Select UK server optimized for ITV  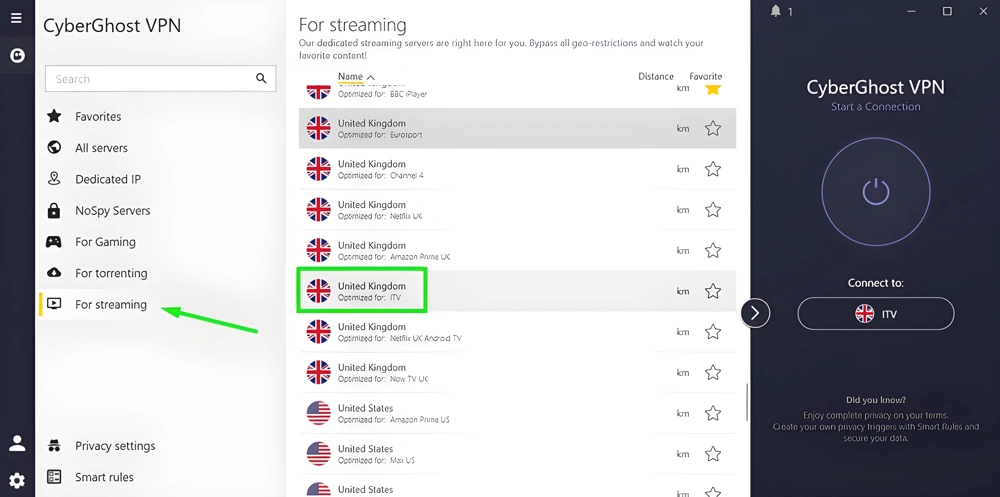pos(517,291)
